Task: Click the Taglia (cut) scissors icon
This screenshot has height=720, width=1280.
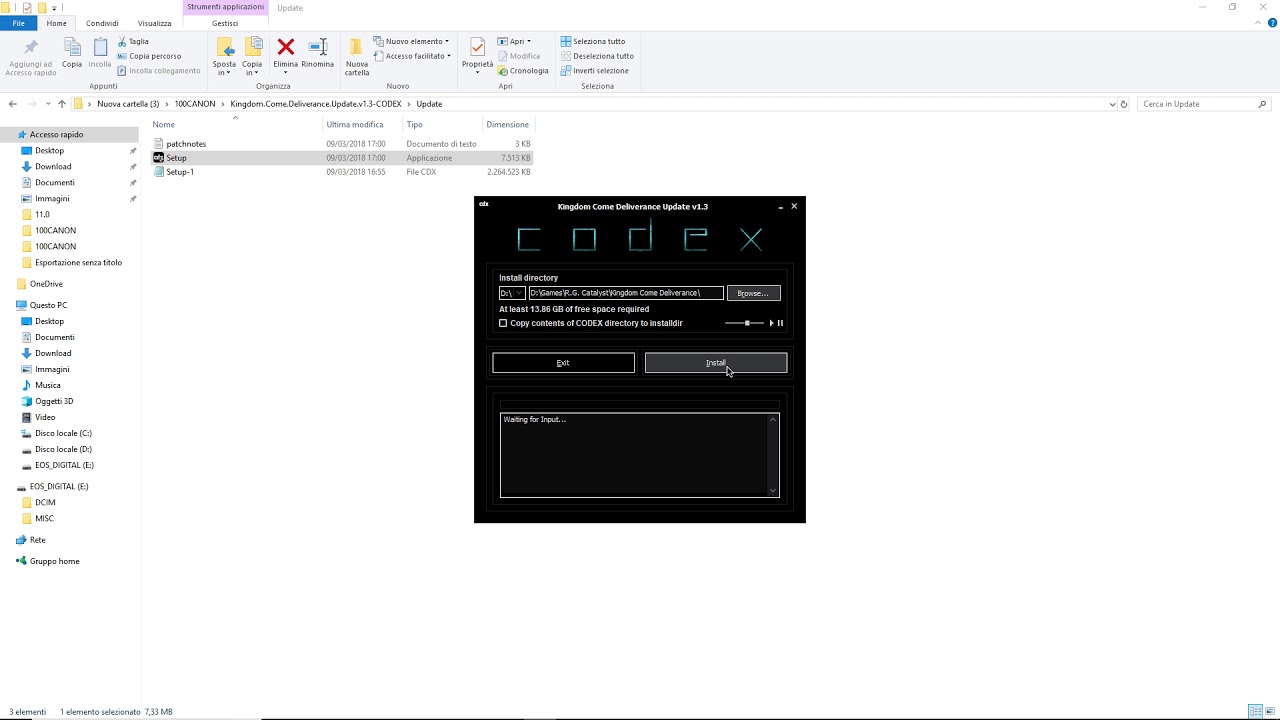Action: [122, 41]
